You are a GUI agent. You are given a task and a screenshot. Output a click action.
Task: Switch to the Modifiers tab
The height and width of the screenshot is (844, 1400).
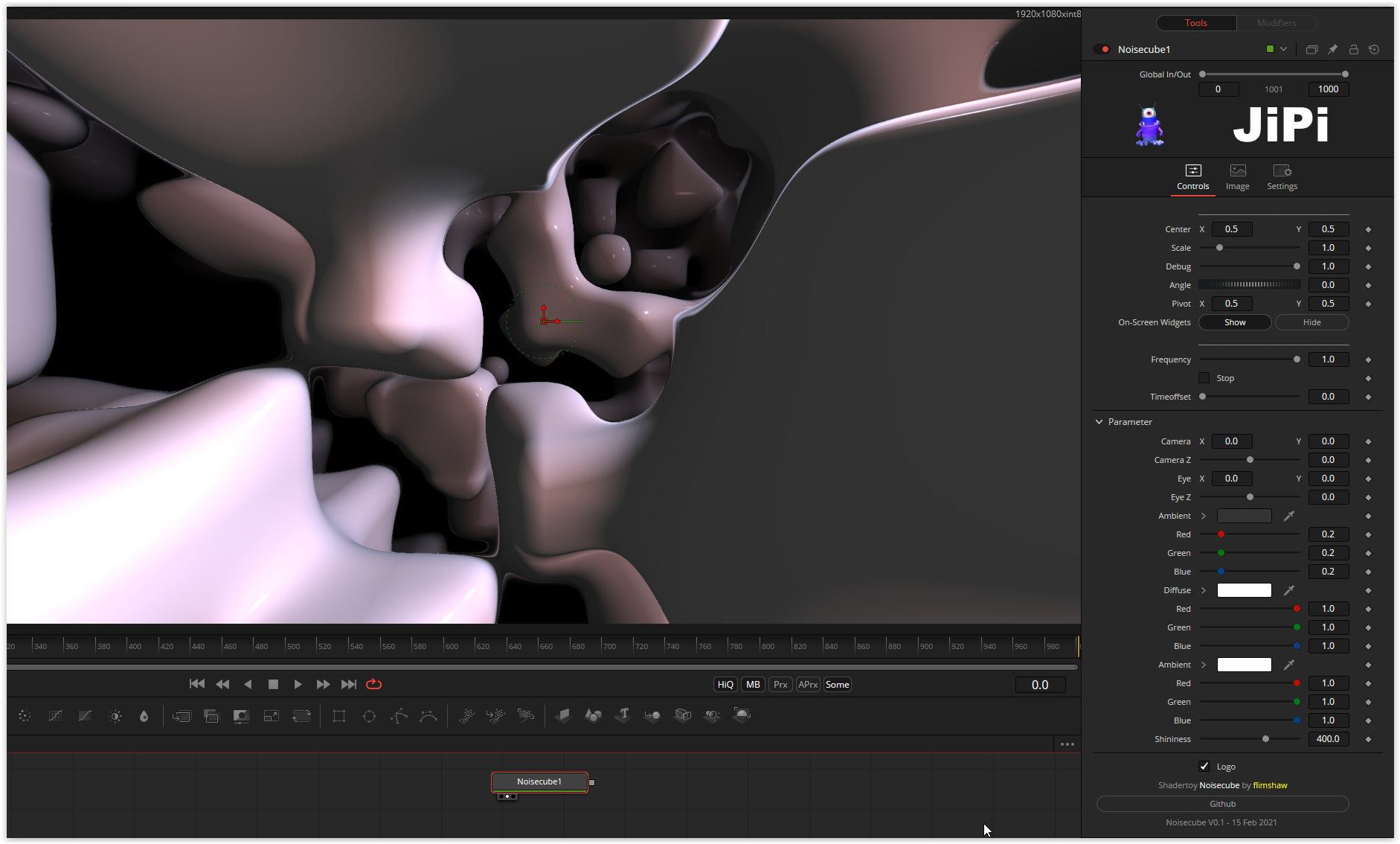click(x=1277, y=23)
